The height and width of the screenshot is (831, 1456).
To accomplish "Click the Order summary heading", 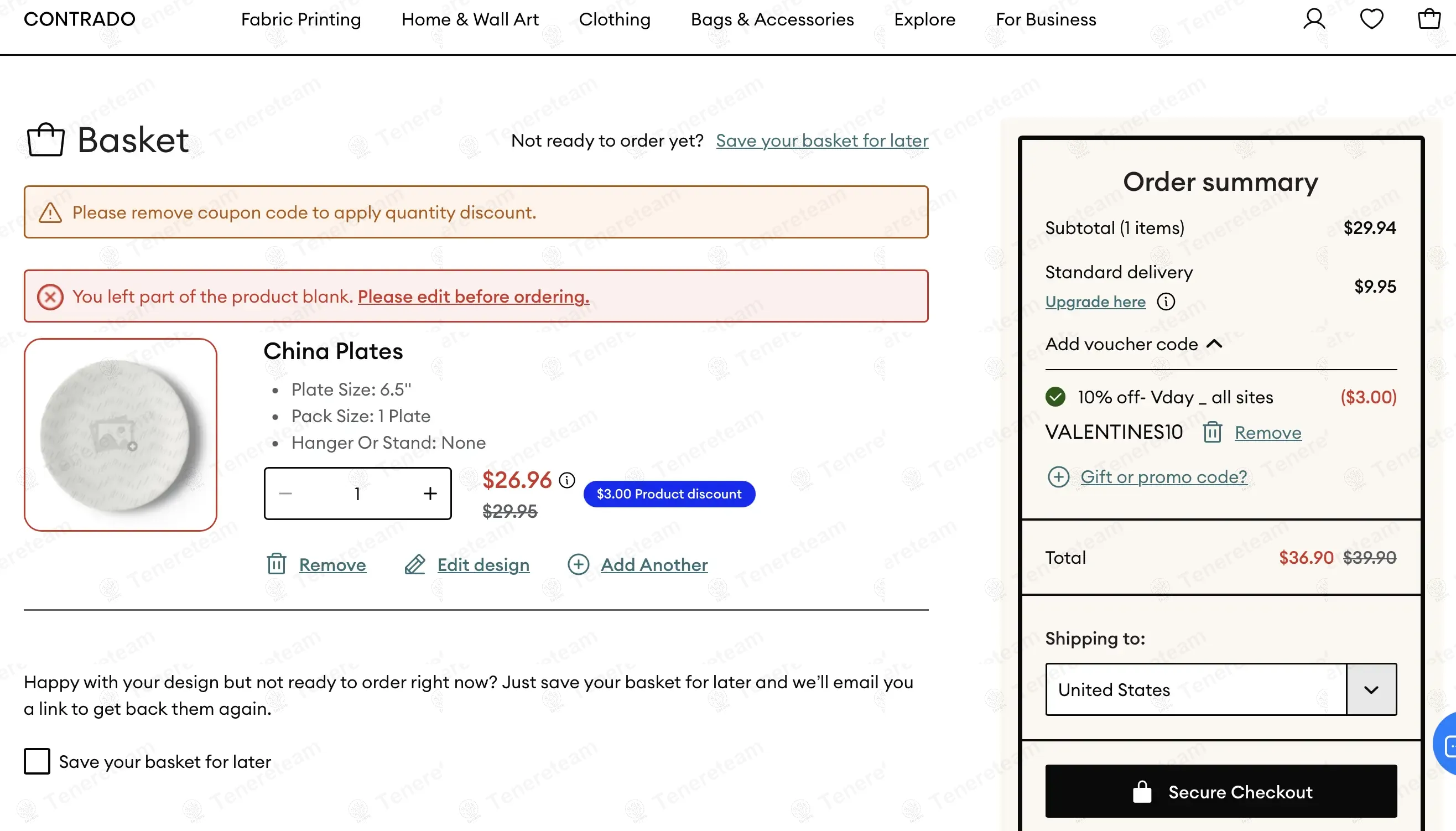I will pos(1220,183).
